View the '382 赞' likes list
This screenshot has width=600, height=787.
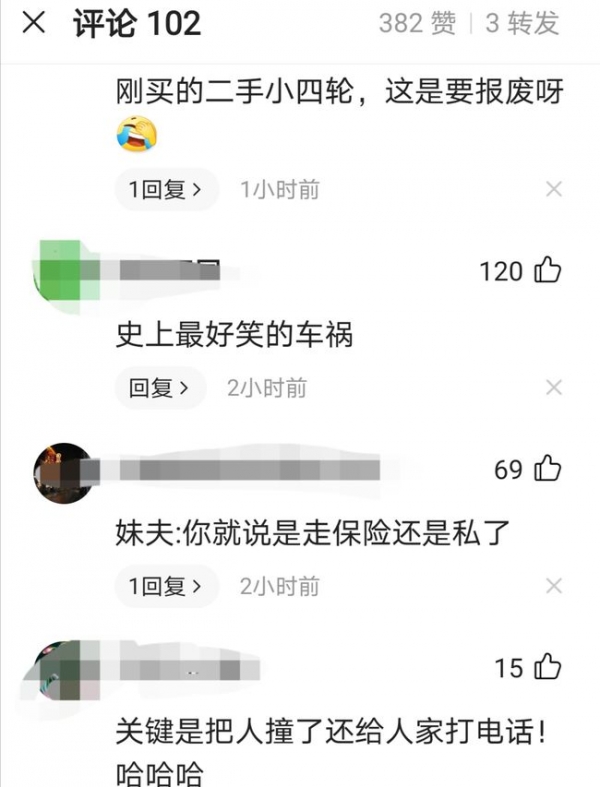417,24
